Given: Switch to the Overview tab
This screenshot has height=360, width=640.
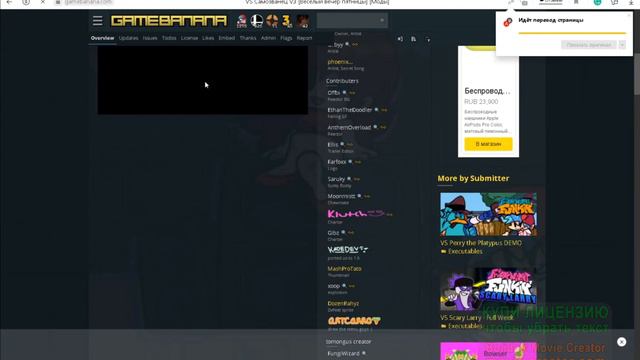Looking at the screenshot, I should click(102, 38).
